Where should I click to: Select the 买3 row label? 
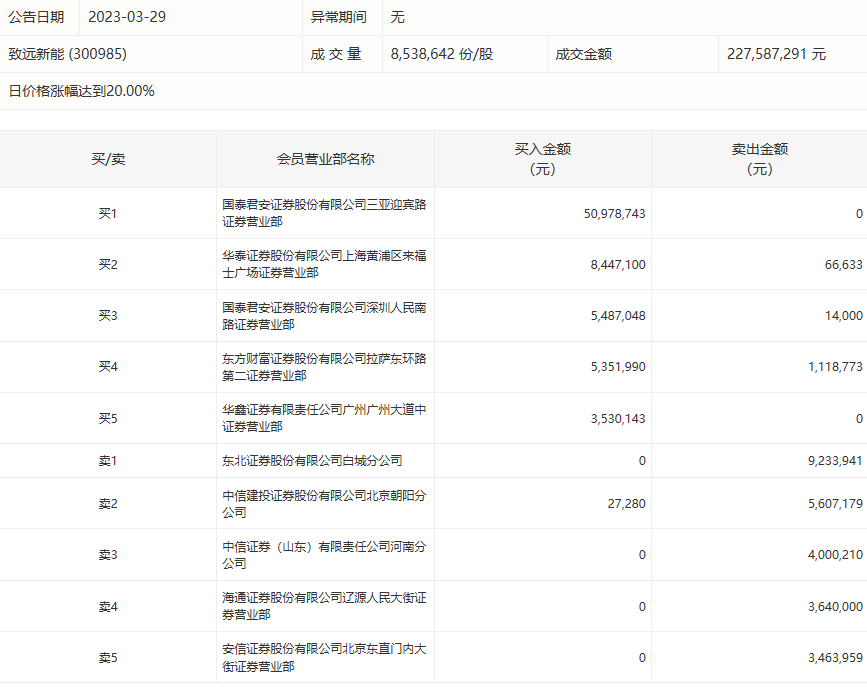click(x=108, y=316)
